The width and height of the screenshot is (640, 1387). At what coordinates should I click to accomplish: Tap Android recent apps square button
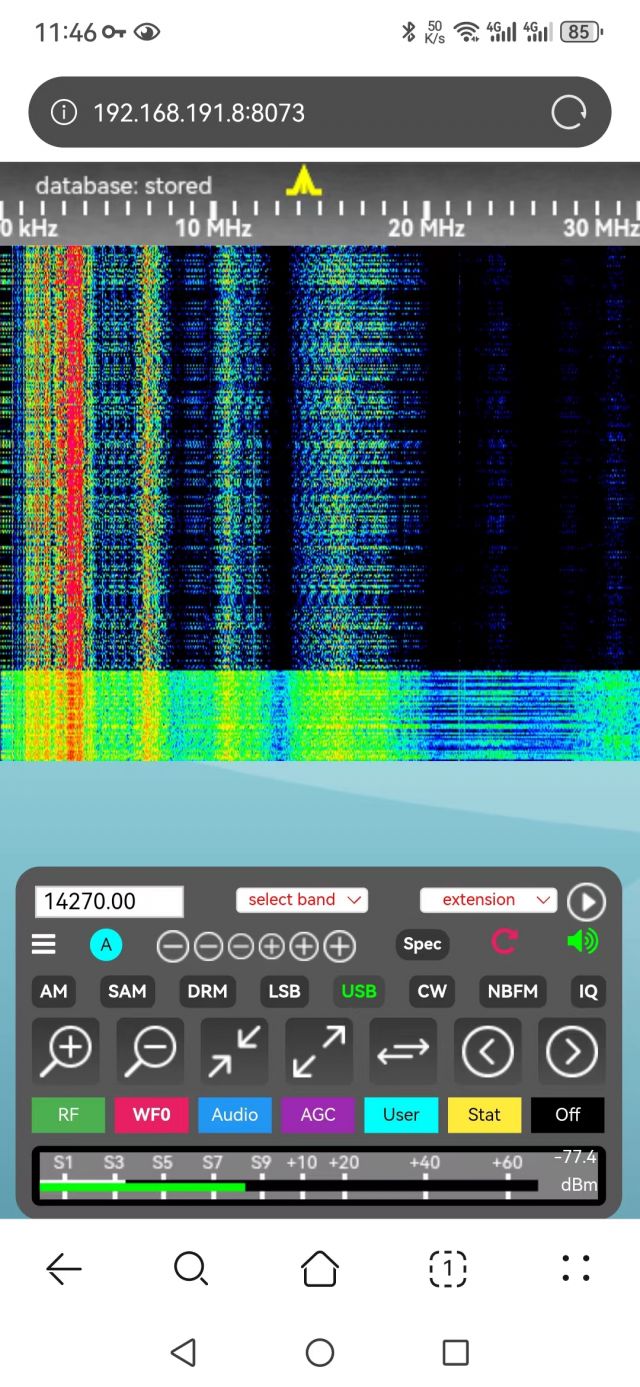click(x=455, y=1353)
